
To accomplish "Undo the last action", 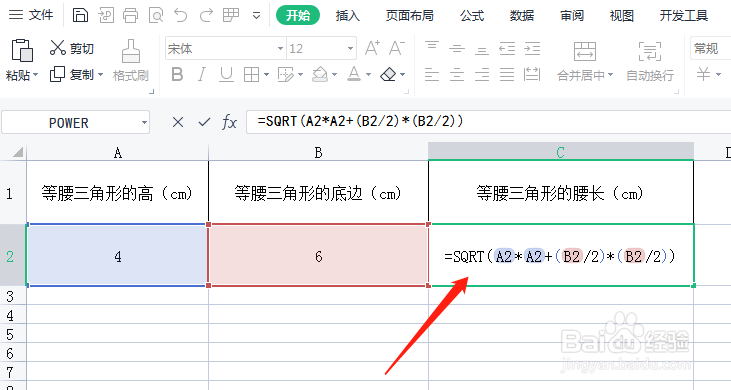I will (180, 15).
